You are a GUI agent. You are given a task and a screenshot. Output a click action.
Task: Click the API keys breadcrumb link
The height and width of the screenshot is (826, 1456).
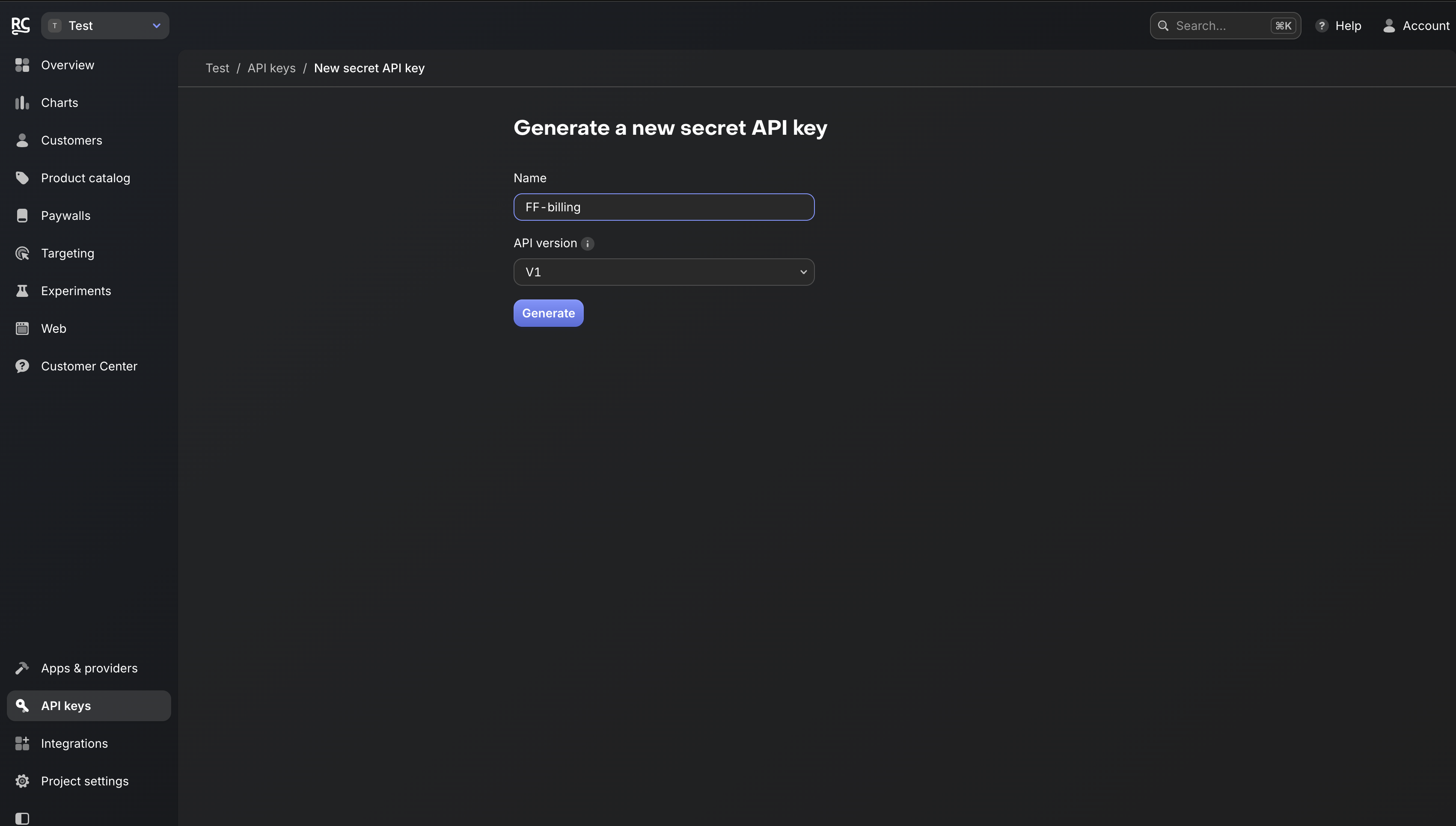(x=271, y=68)
